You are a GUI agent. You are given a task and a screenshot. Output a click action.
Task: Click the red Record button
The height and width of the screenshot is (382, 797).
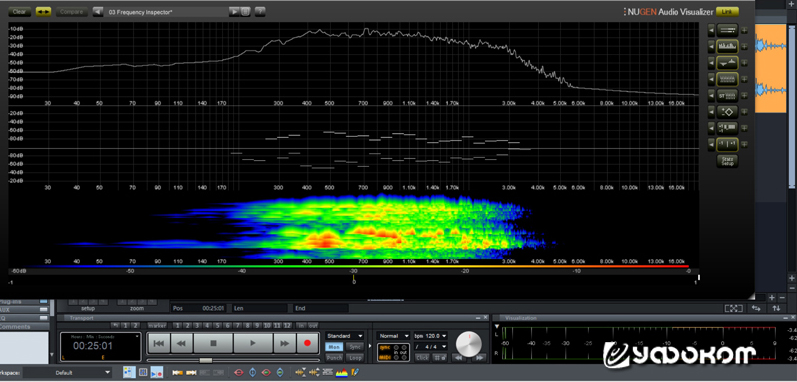pyautogui.click(x=307, y=343)
